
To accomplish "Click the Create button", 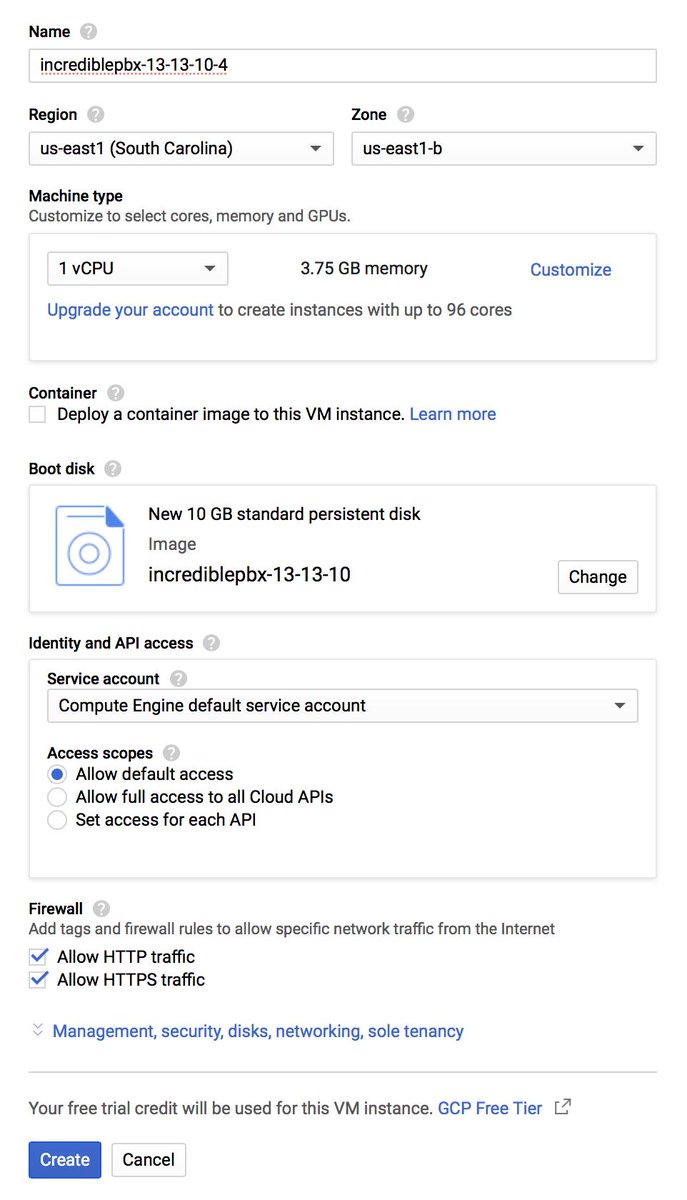I will (x=65, y=1159).
